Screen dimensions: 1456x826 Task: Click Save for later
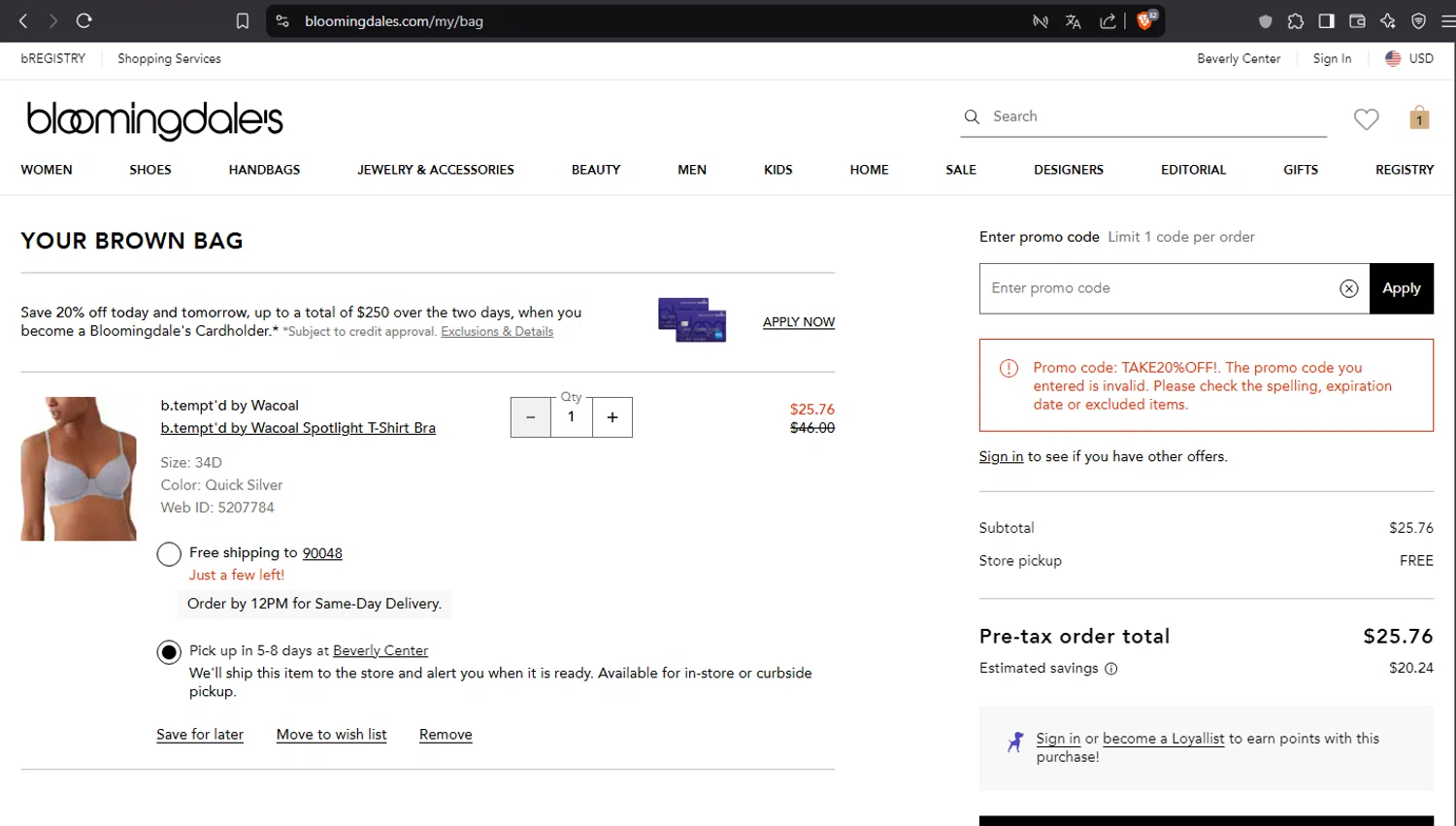[x=200, y=735]
